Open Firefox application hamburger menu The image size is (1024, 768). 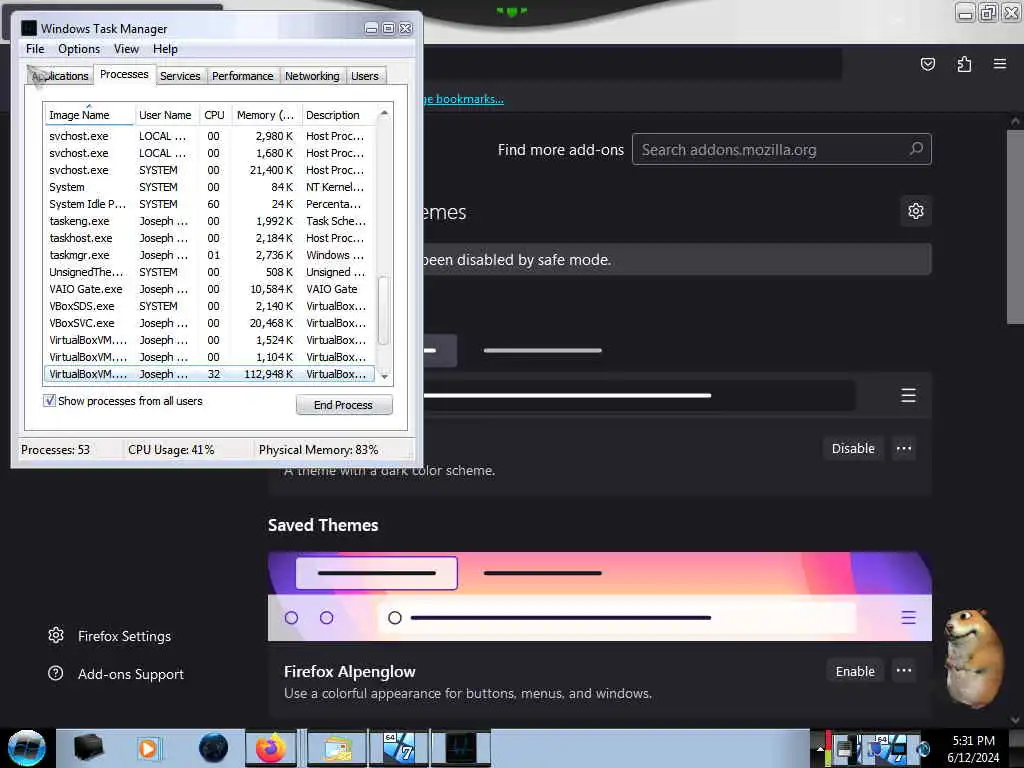(x=1000, y=63)
